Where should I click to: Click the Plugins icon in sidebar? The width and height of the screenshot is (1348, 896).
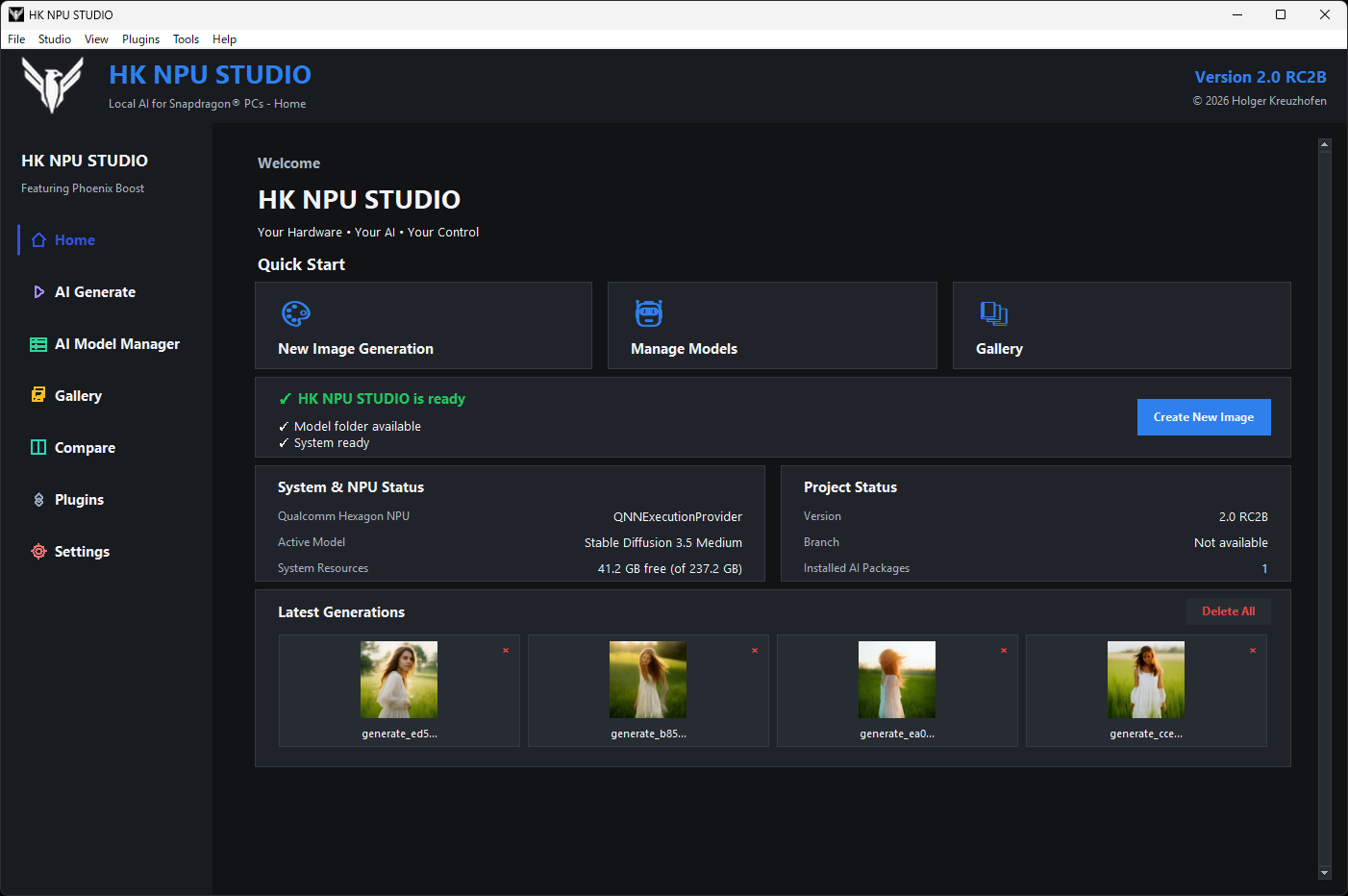[x=38, y=500]
